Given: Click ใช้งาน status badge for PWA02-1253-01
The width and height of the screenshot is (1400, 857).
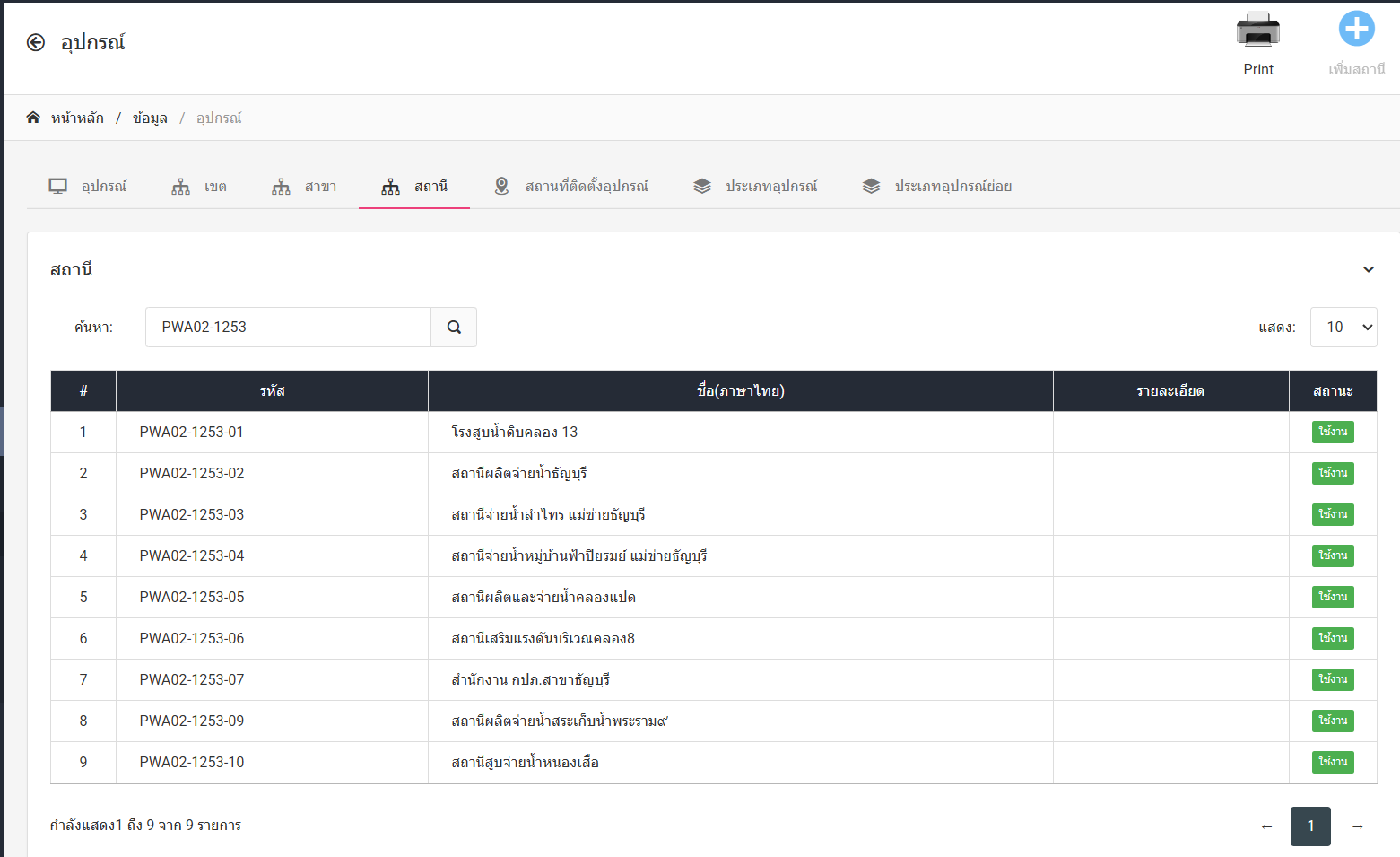Looking at the screenshot, I should click(x=1333, y=432).
